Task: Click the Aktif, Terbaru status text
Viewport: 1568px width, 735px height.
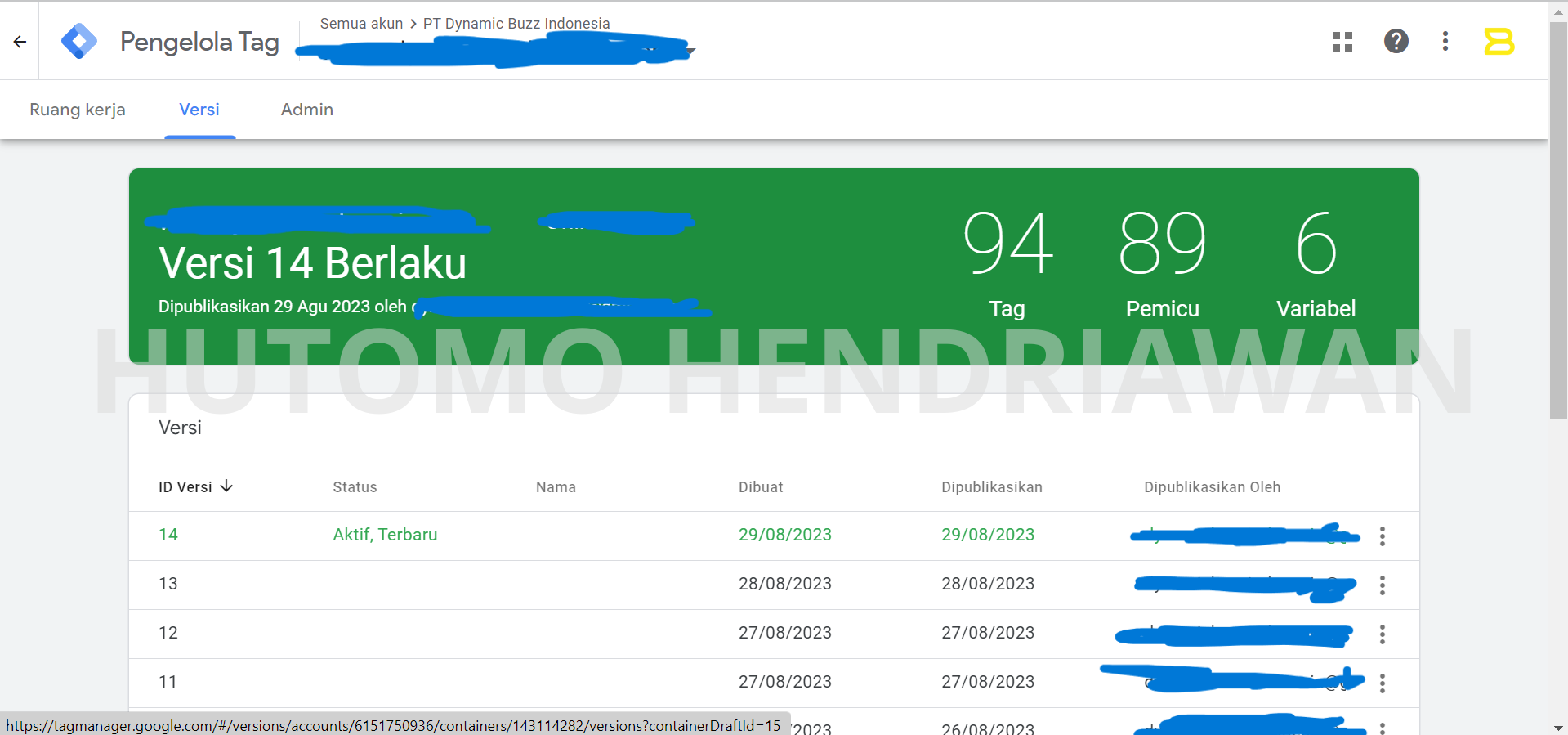Action: click(385, 535)
